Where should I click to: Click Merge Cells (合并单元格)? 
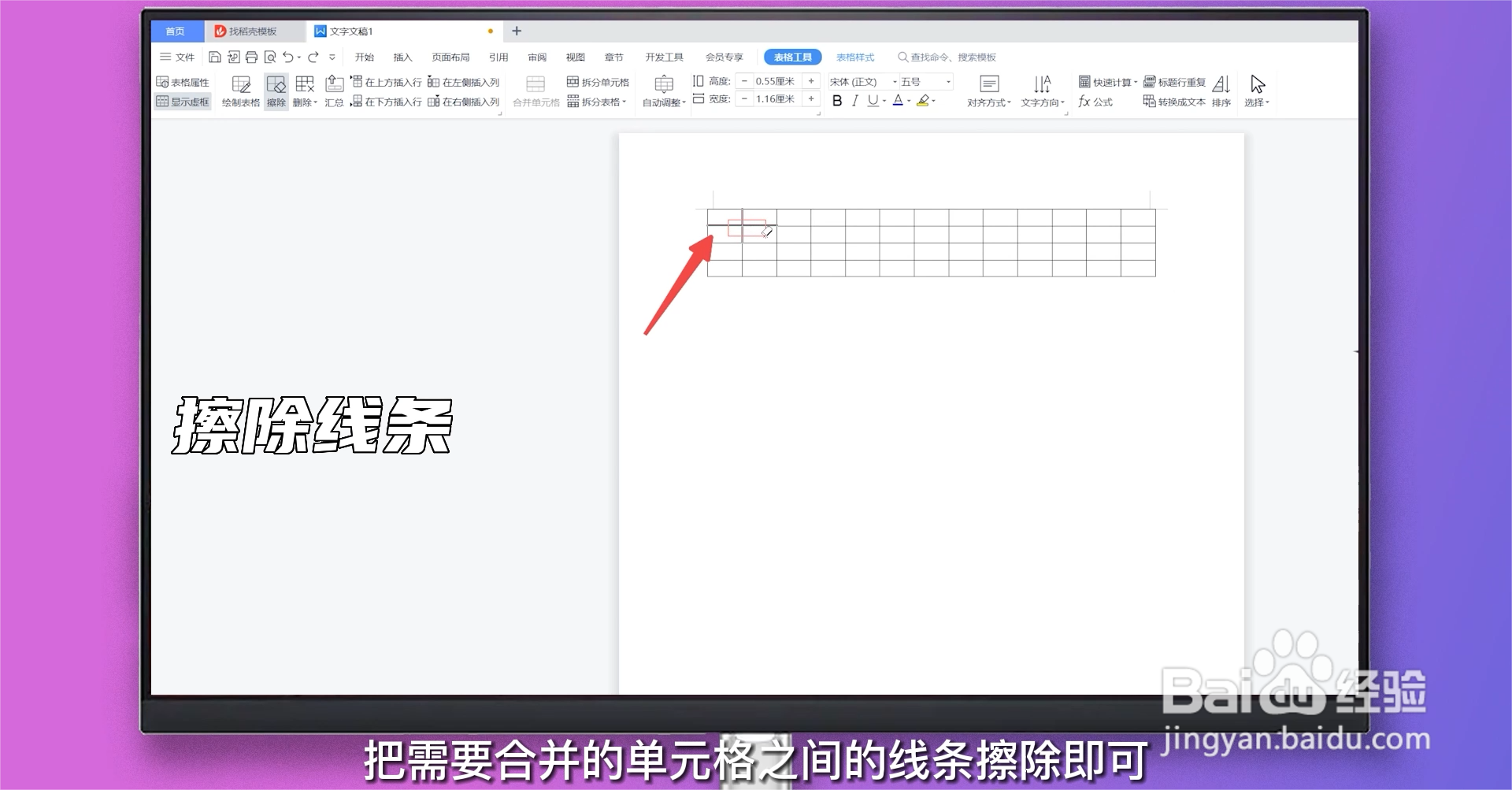(x=535, y=91)
